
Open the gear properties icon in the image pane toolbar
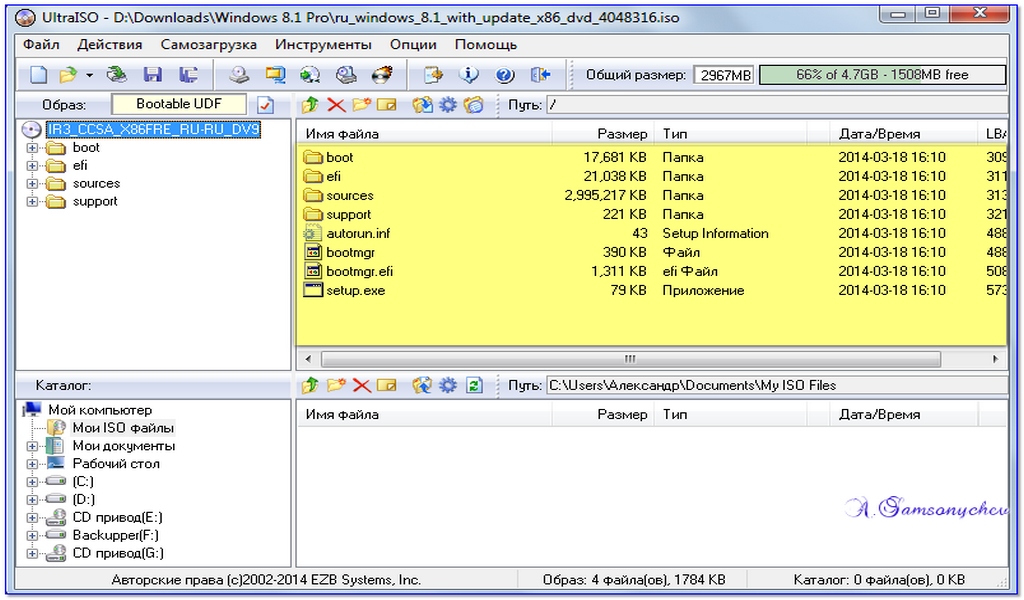click(448, 104)
